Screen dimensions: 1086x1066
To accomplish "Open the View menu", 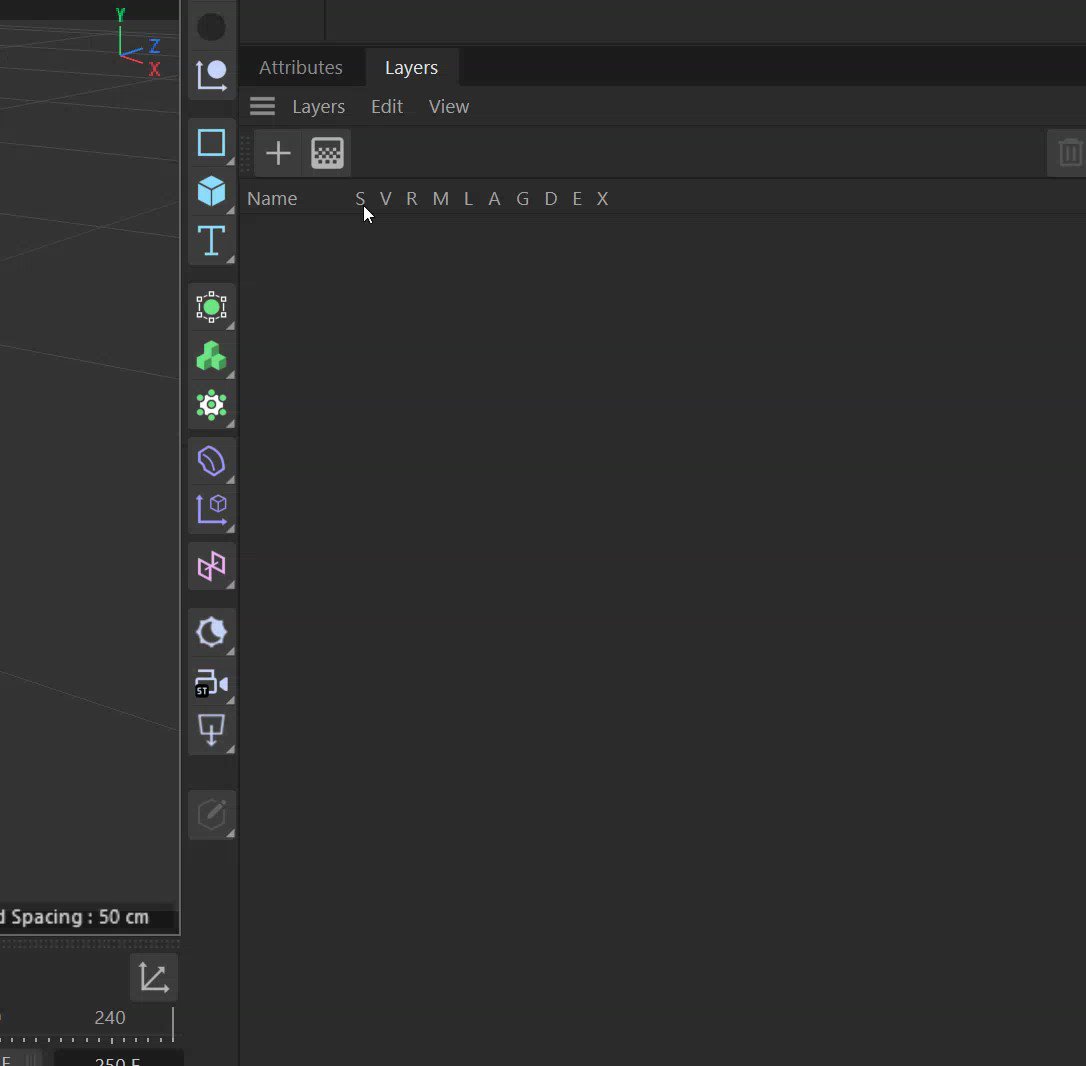I will [x=449, y=107].
